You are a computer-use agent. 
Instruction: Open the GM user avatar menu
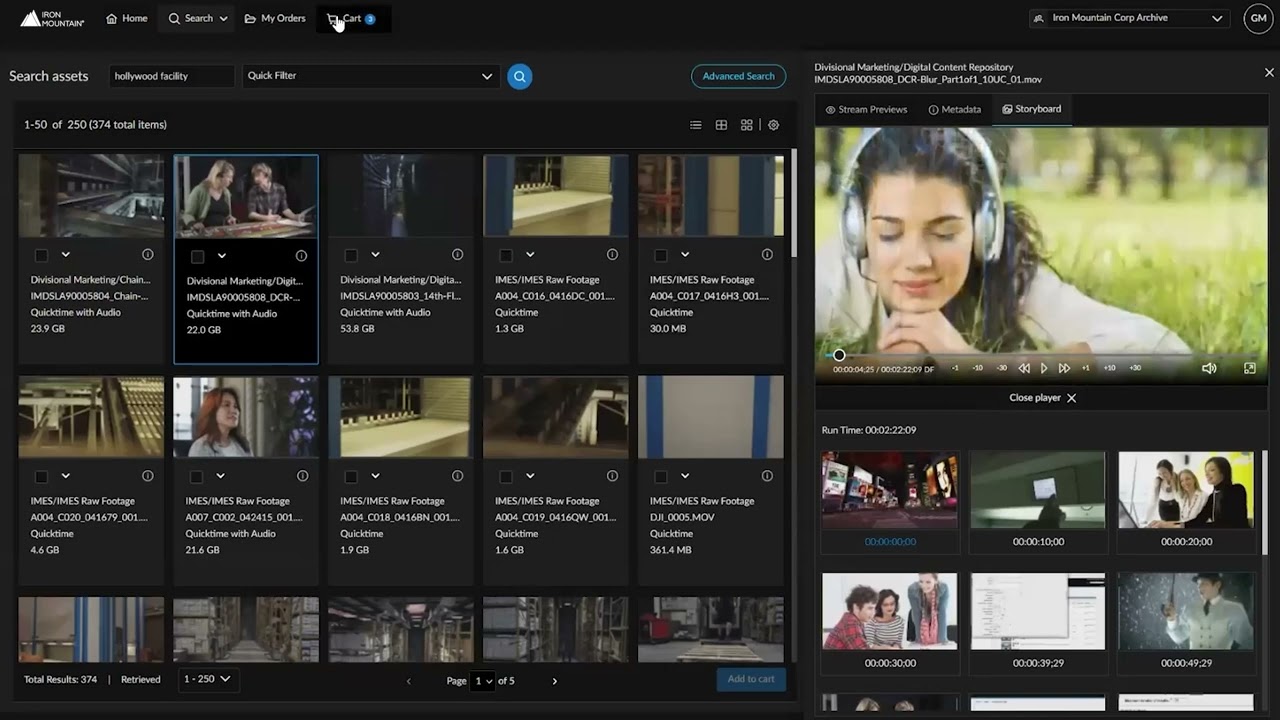[1257, 18]
